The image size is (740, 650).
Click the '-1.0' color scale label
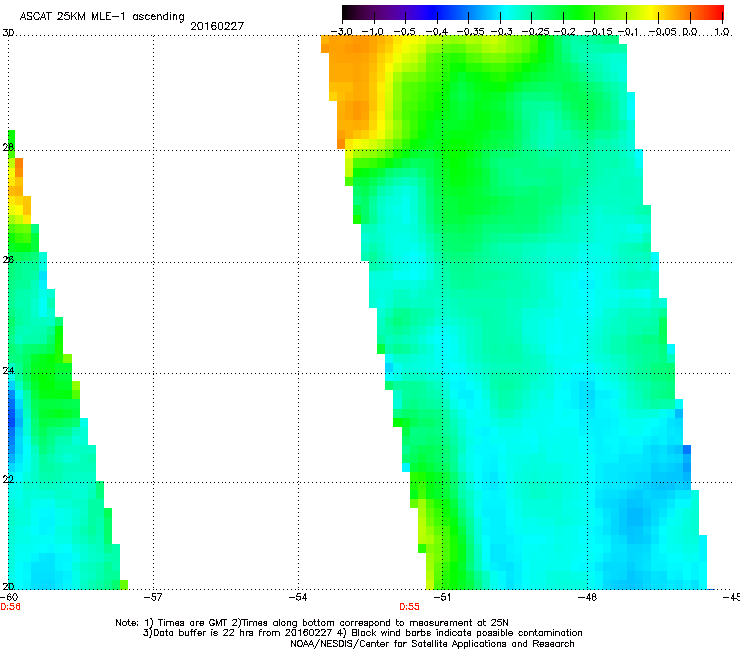point(373,32)
